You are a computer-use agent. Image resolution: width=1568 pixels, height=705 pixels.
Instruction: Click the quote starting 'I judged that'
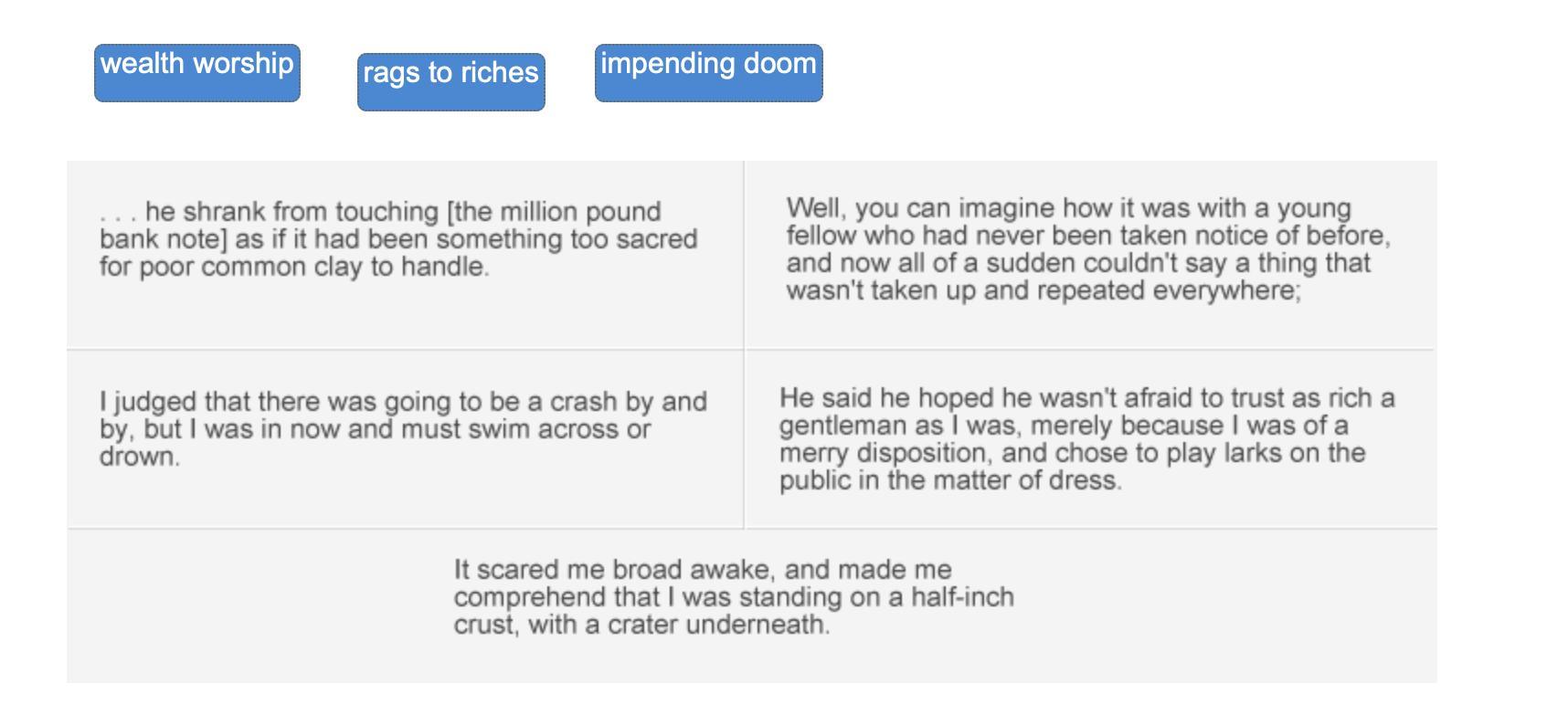[x=403, y=429]
